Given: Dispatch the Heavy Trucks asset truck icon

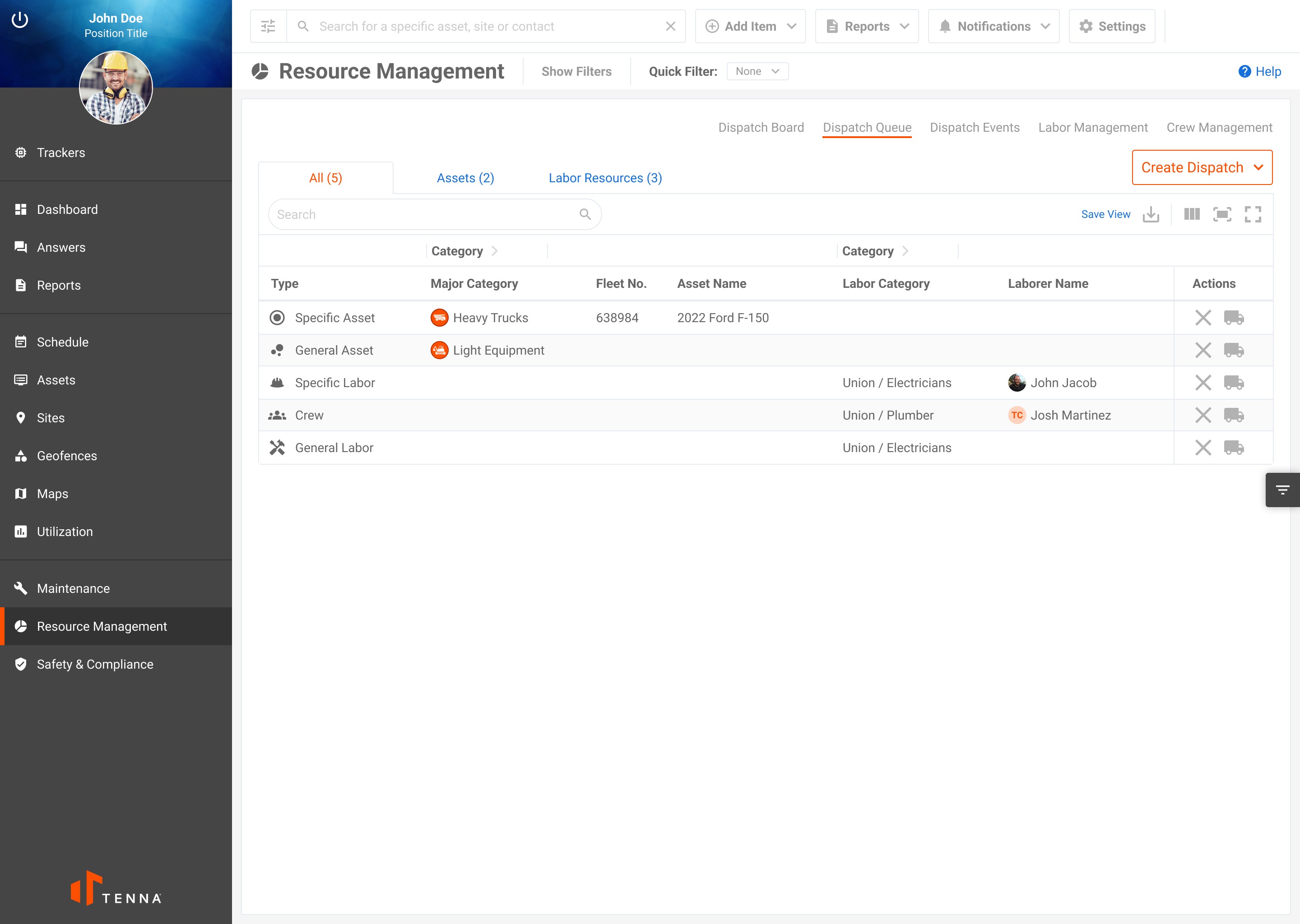Looking at the screenshot, I should 1234,318.
